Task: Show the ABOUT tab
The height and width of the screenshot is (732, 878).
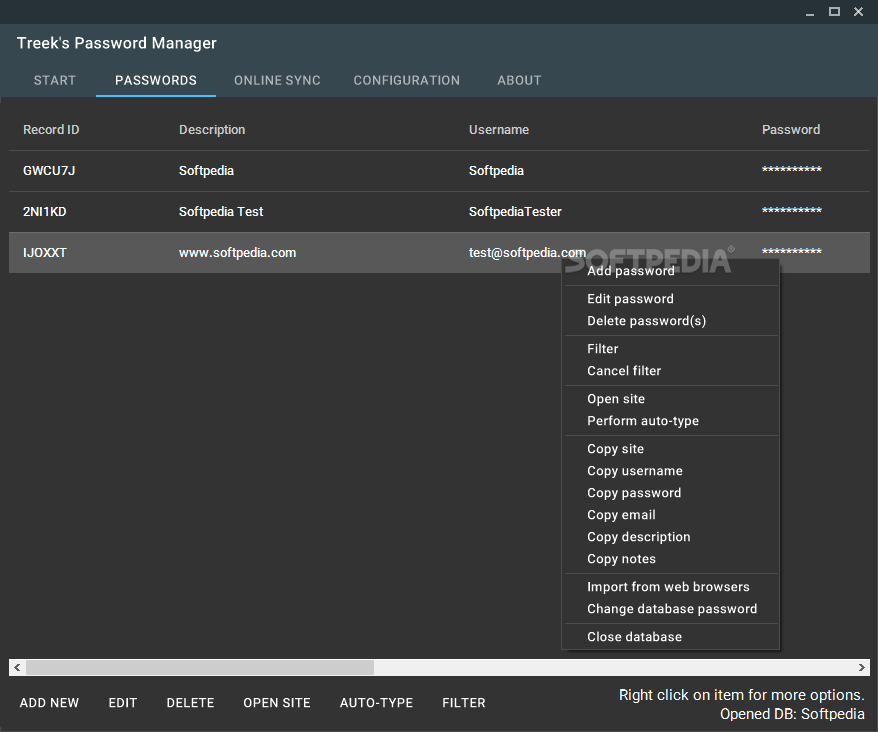Action: 519,80
